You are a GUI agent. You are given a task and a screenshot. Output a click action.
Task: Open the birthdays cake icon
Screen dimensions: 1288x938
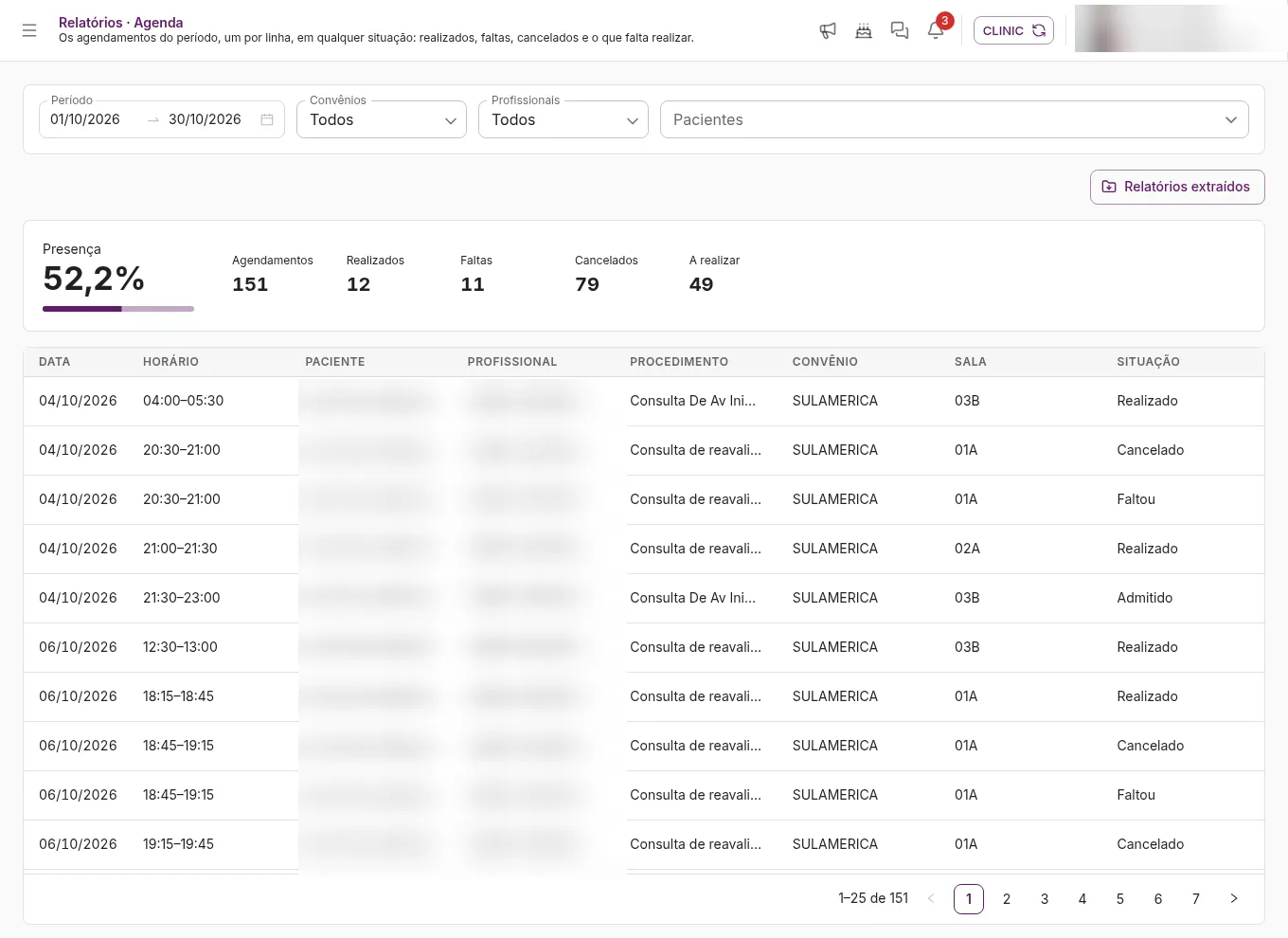864,30
